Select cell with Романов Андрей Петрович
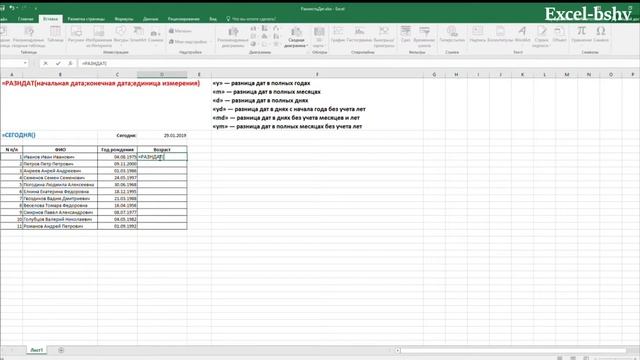 [x=60, y=226]
